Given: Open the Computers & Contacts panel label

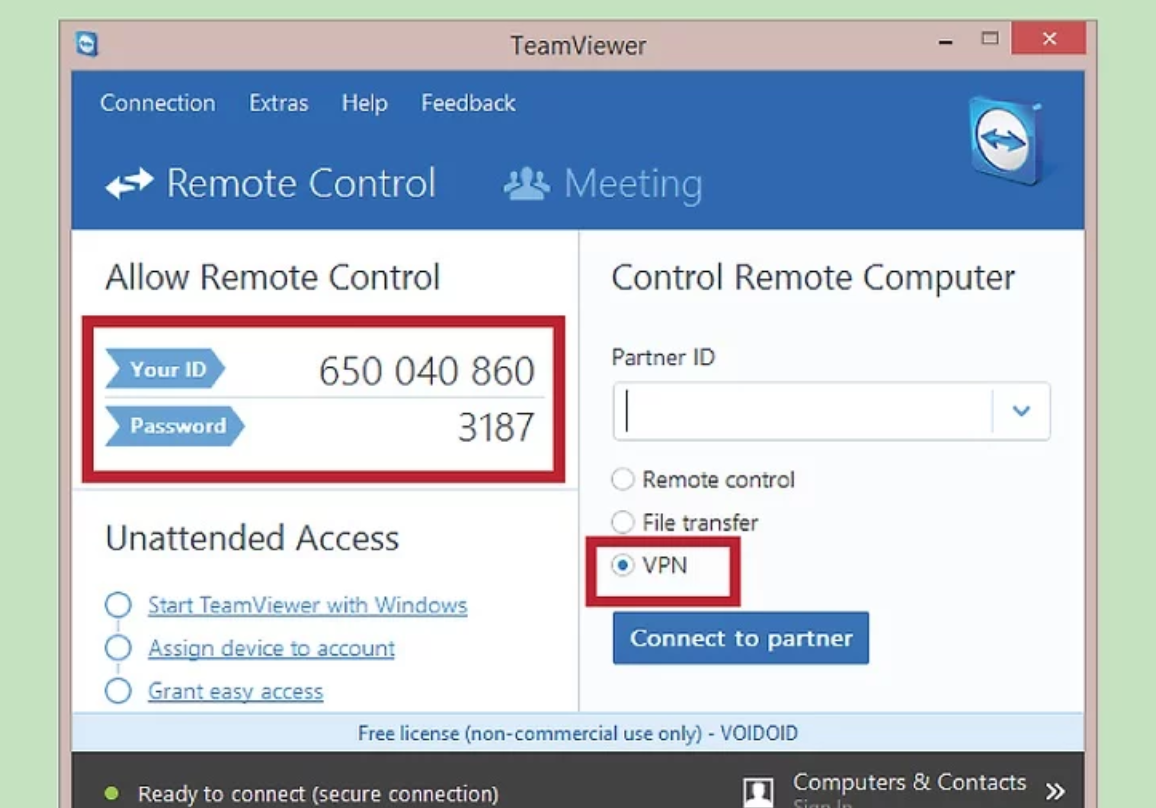Looking at the screenshot, I should click(x=909, y=782).
